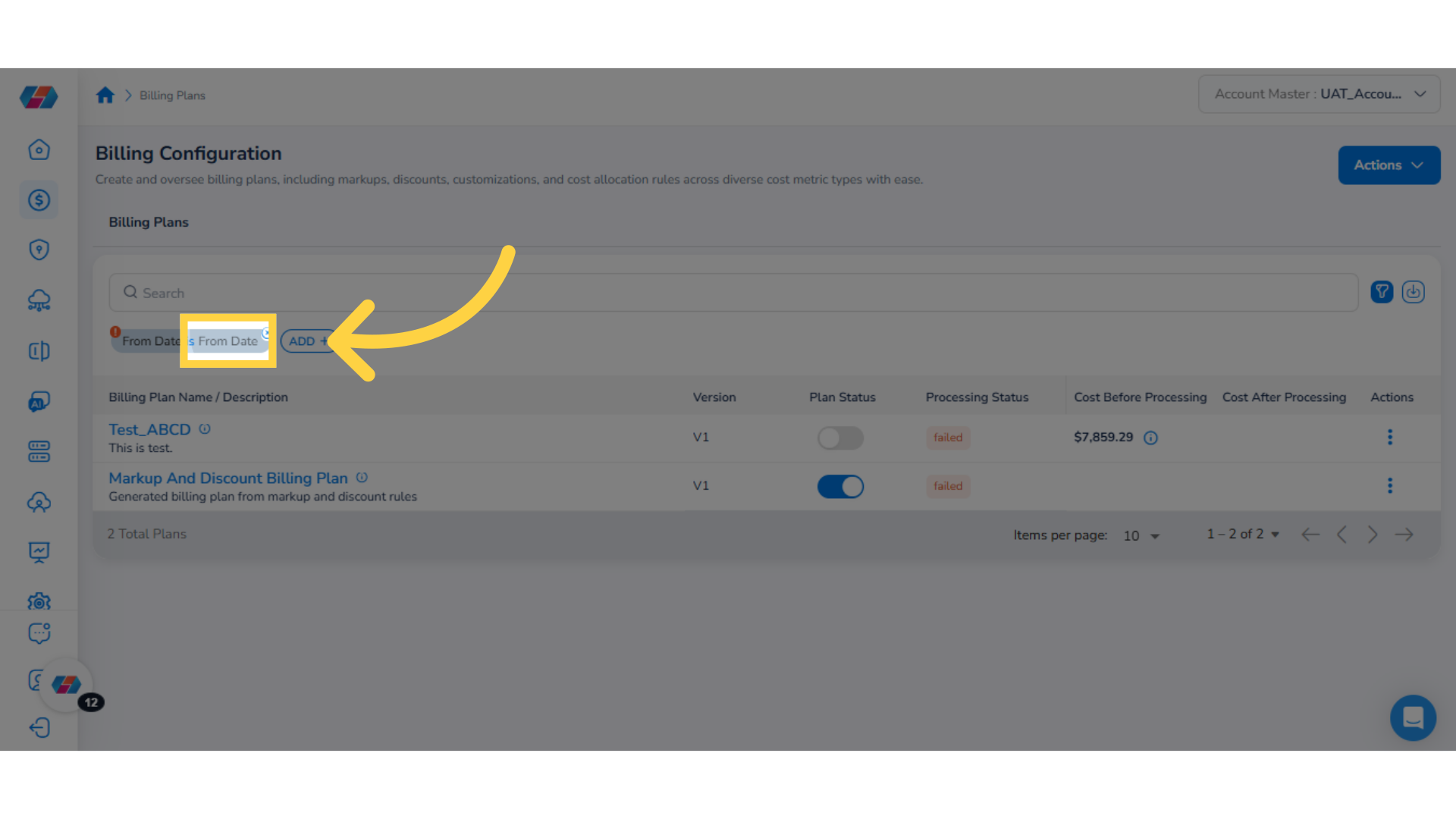
Task: Click failed badge for Markup And Discount plan
Action: (948, 486)
